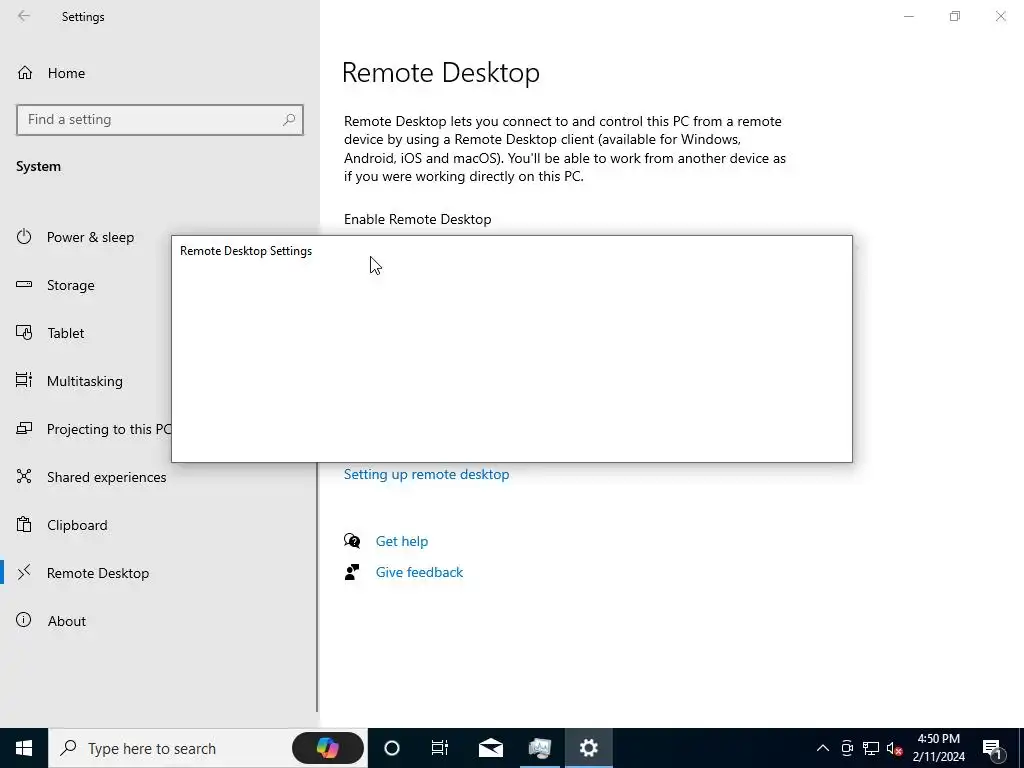Click the drive icon beside Storage
1024x768 pixels.
tap(24, 284)
